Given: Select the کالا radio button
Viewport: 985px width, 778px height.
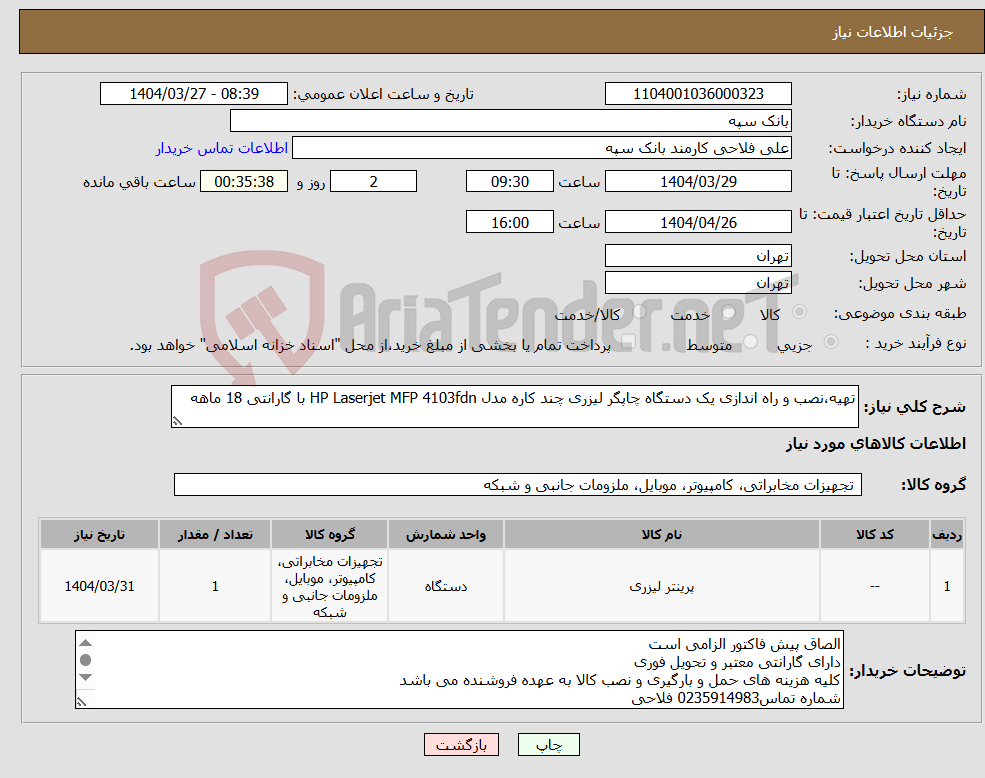Looking at the screenshot, I should pyautogui.click(x=800, y=312).
